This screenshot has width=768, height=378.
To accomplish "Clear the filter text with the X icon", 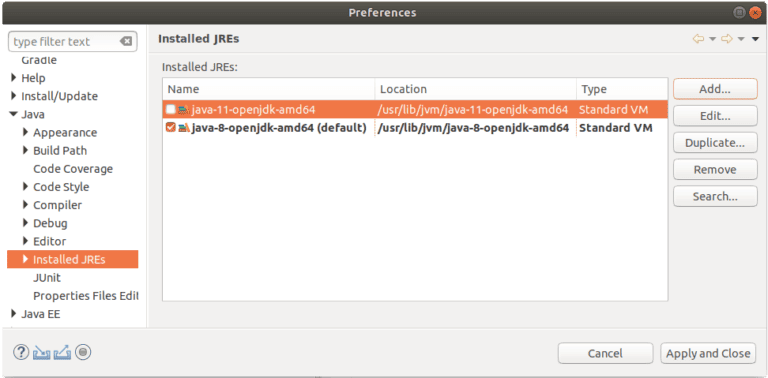I will [126, 42].
